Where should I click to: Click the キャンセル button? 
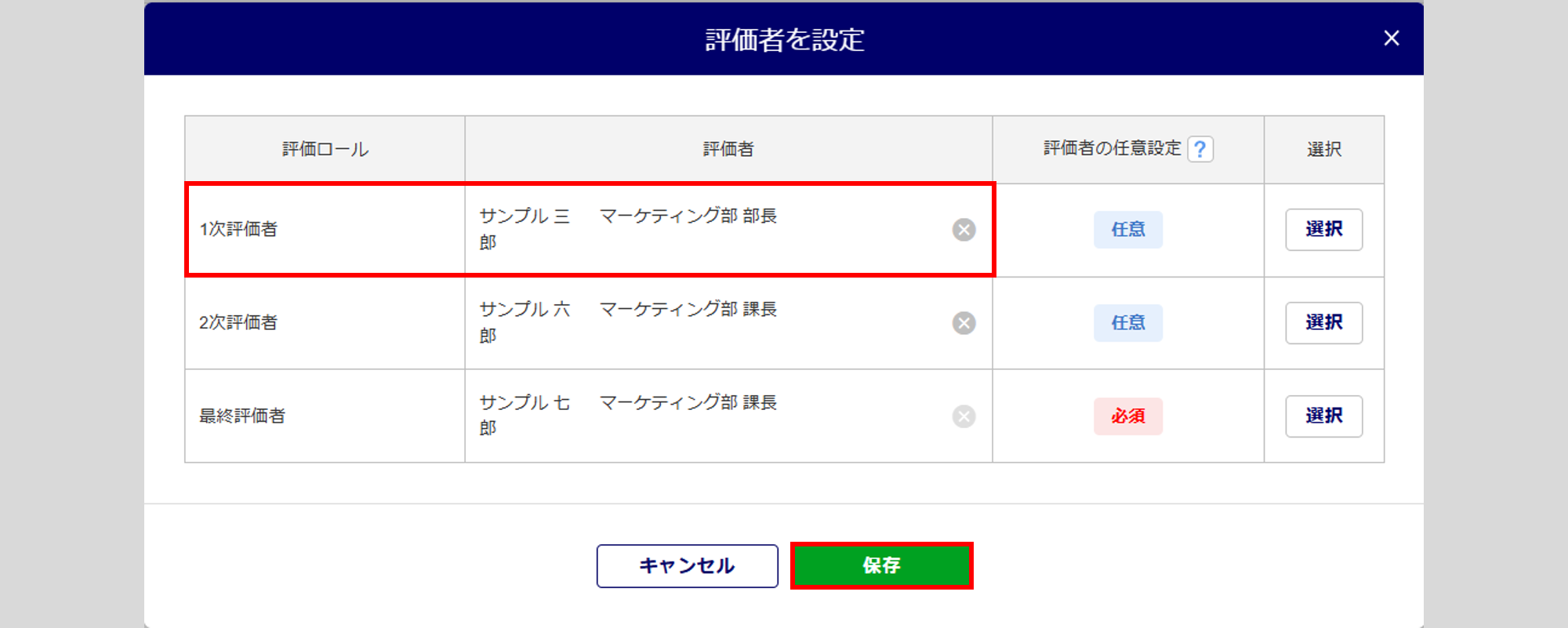click(688, 566)
